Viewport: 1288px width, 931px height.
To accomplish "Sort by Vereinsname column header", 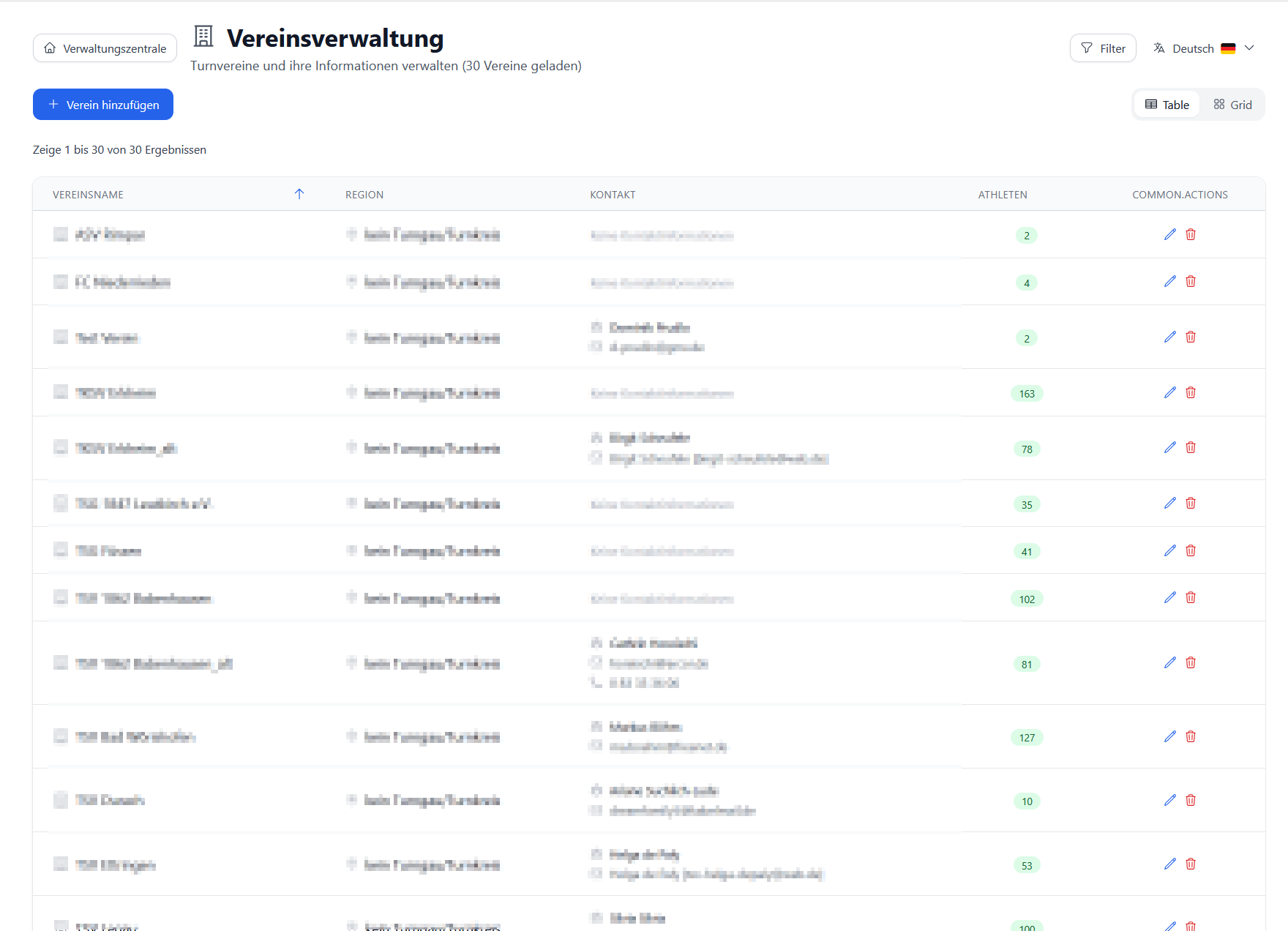I will 88,195.
